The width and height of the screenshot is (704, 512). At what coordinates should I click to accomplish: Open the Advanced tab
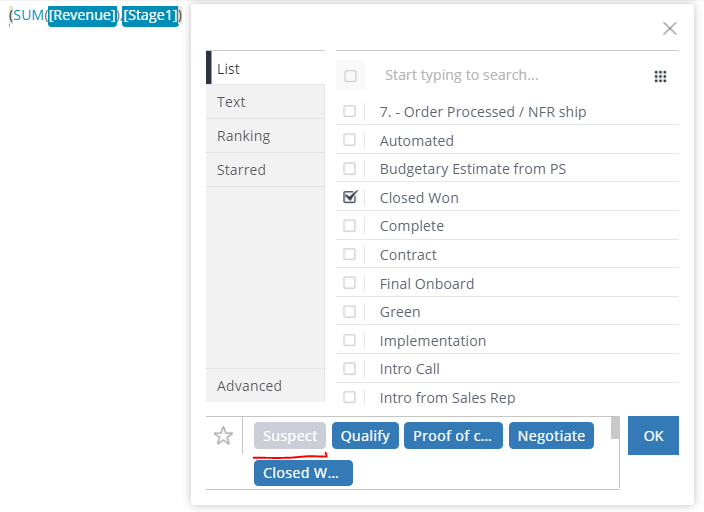(x=265, y=386)
